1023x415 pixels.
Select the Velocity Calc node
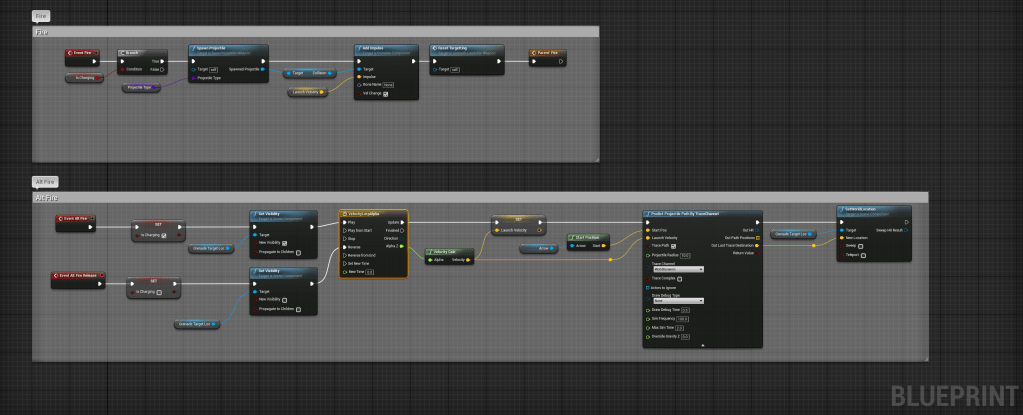point(446,251)
